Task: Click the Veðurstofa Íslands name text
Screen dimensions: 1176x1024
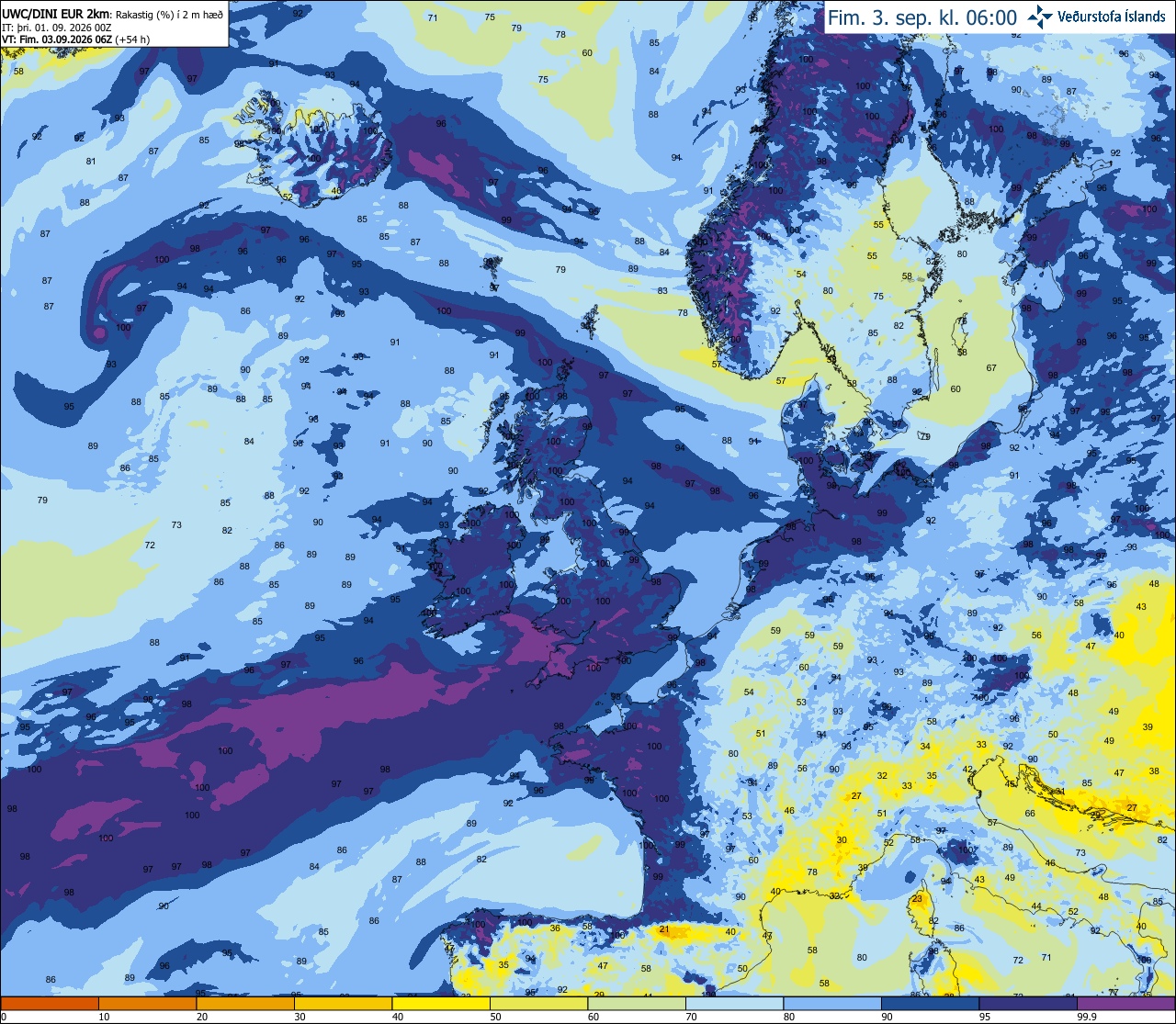Action: coord(1112,17)
